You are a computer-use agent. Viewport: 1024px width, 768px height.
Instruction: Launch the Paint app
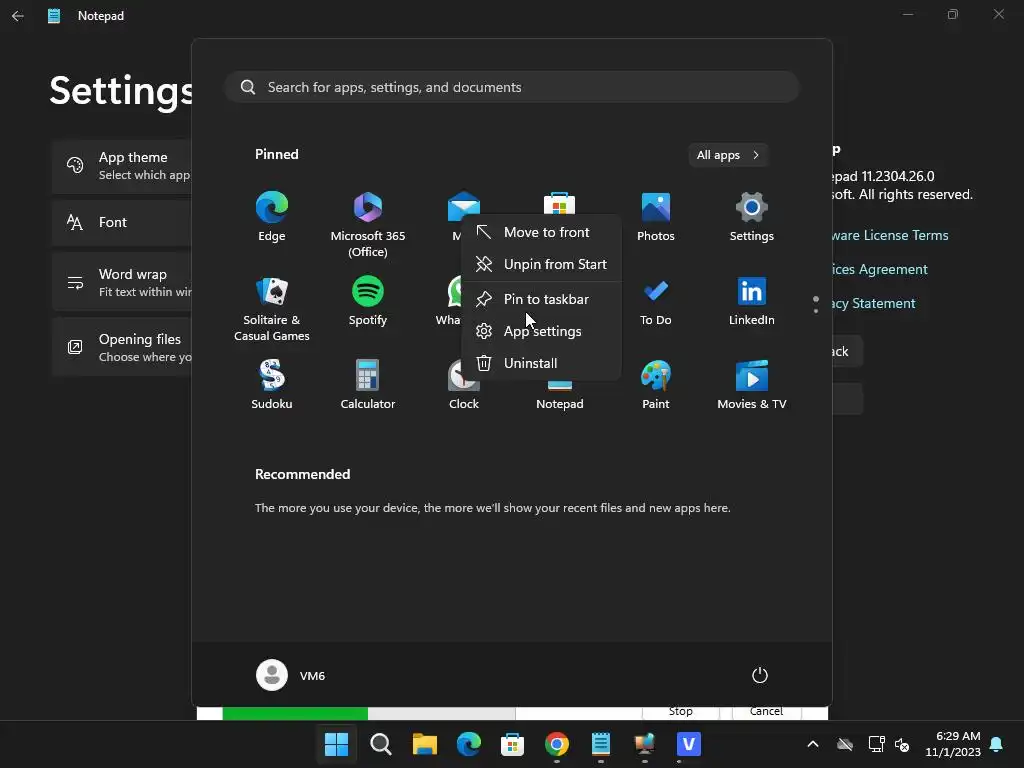click(x=656, y=385)
